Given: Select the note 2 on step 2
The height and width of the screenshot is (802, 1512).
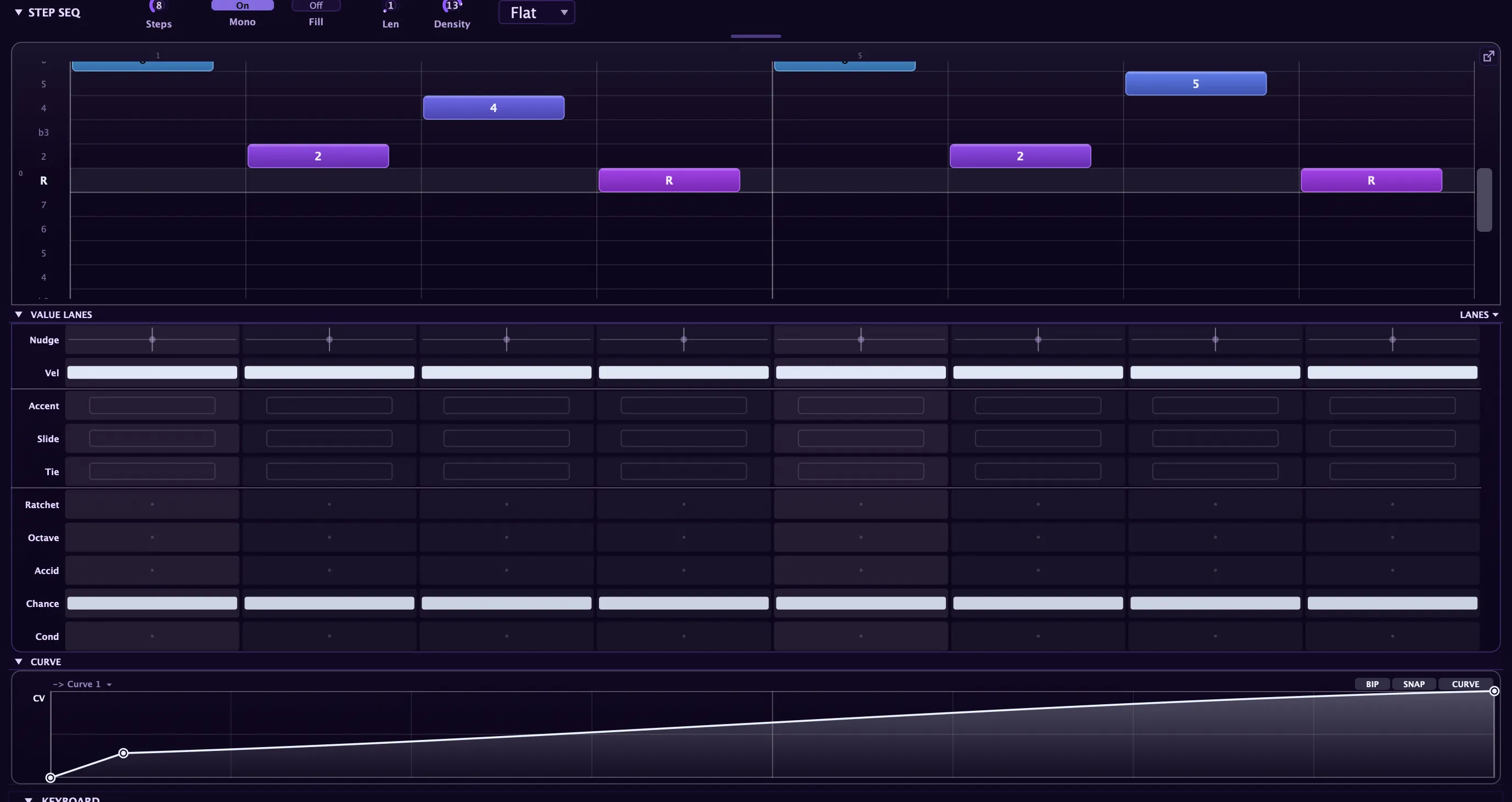Looking at the screenshot, I should 318,156.
